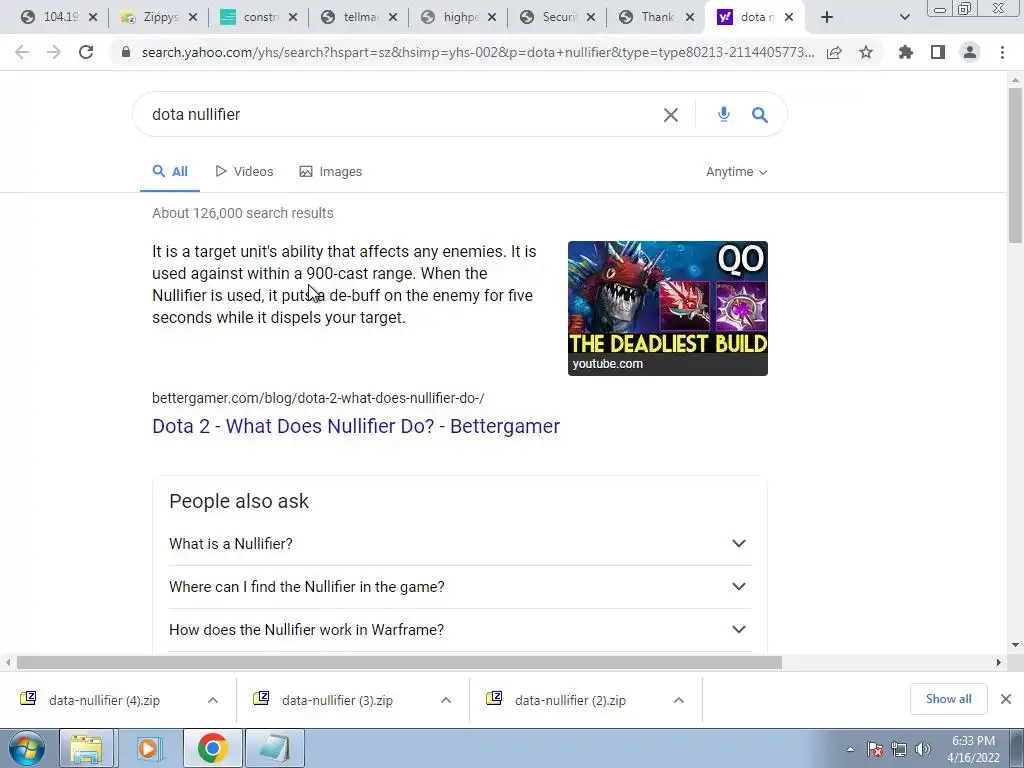Start voice search with microphone icon

[724, 114]
